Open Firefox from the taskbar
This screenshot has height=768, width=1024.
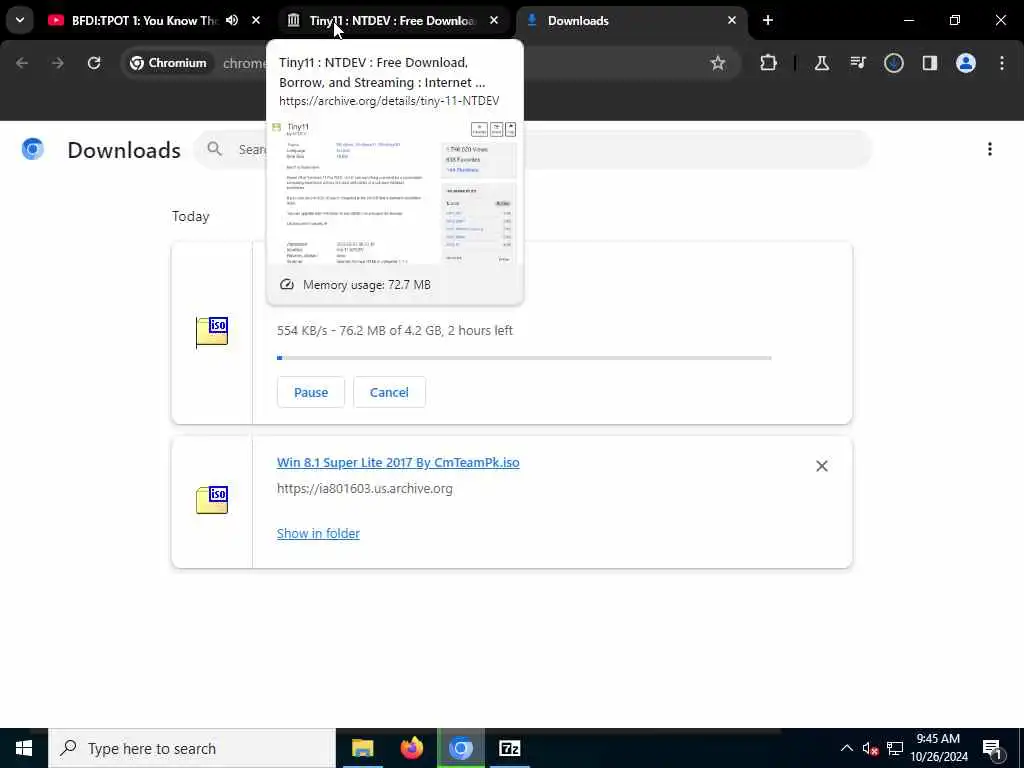click(x=411, y=748)
